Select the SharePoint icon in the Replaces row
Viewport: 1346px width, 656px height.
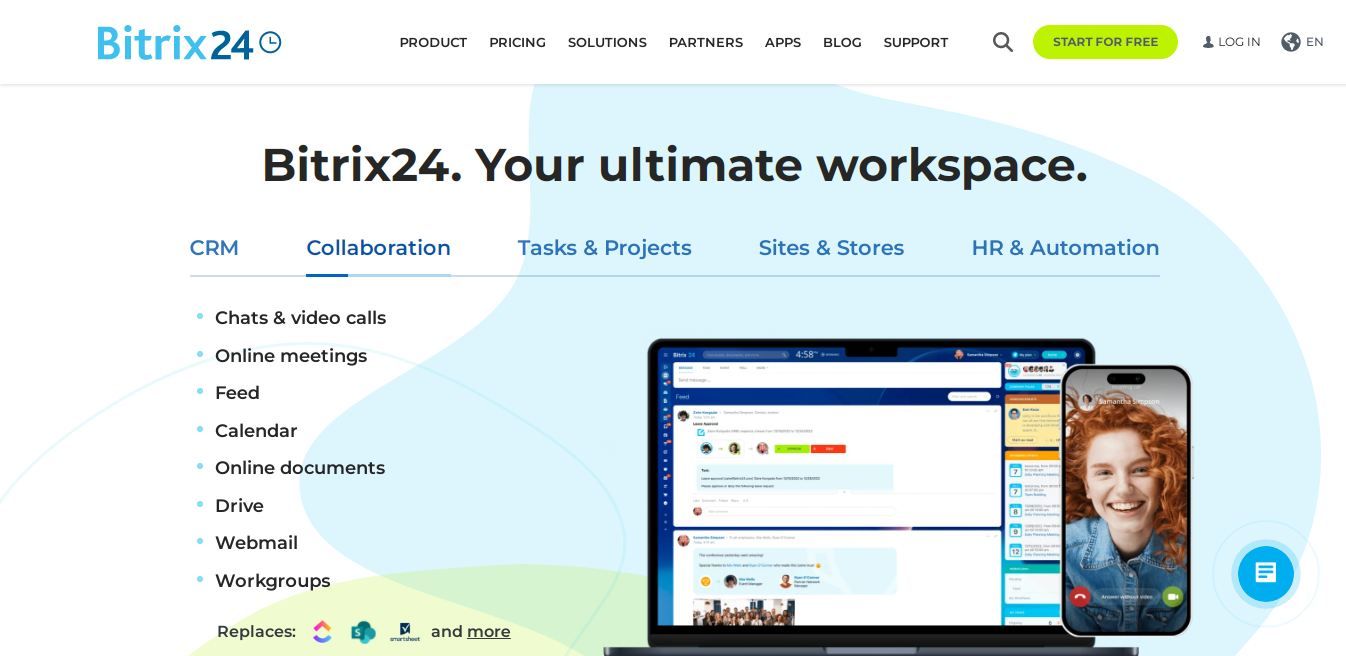pos(363,631)
